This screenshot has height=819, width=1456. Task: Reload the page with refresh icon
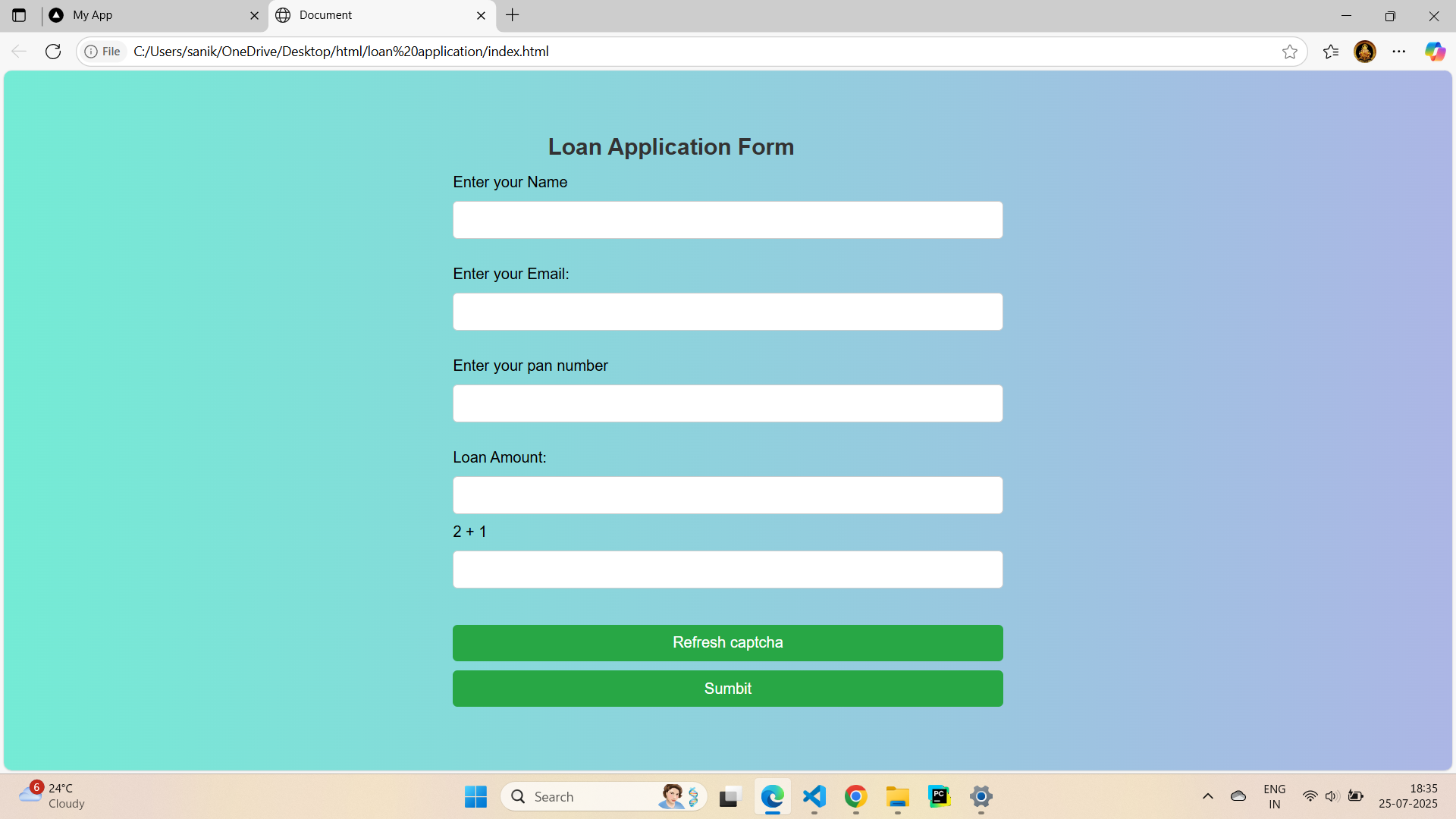pyautogui.click(x=53, y=51)
